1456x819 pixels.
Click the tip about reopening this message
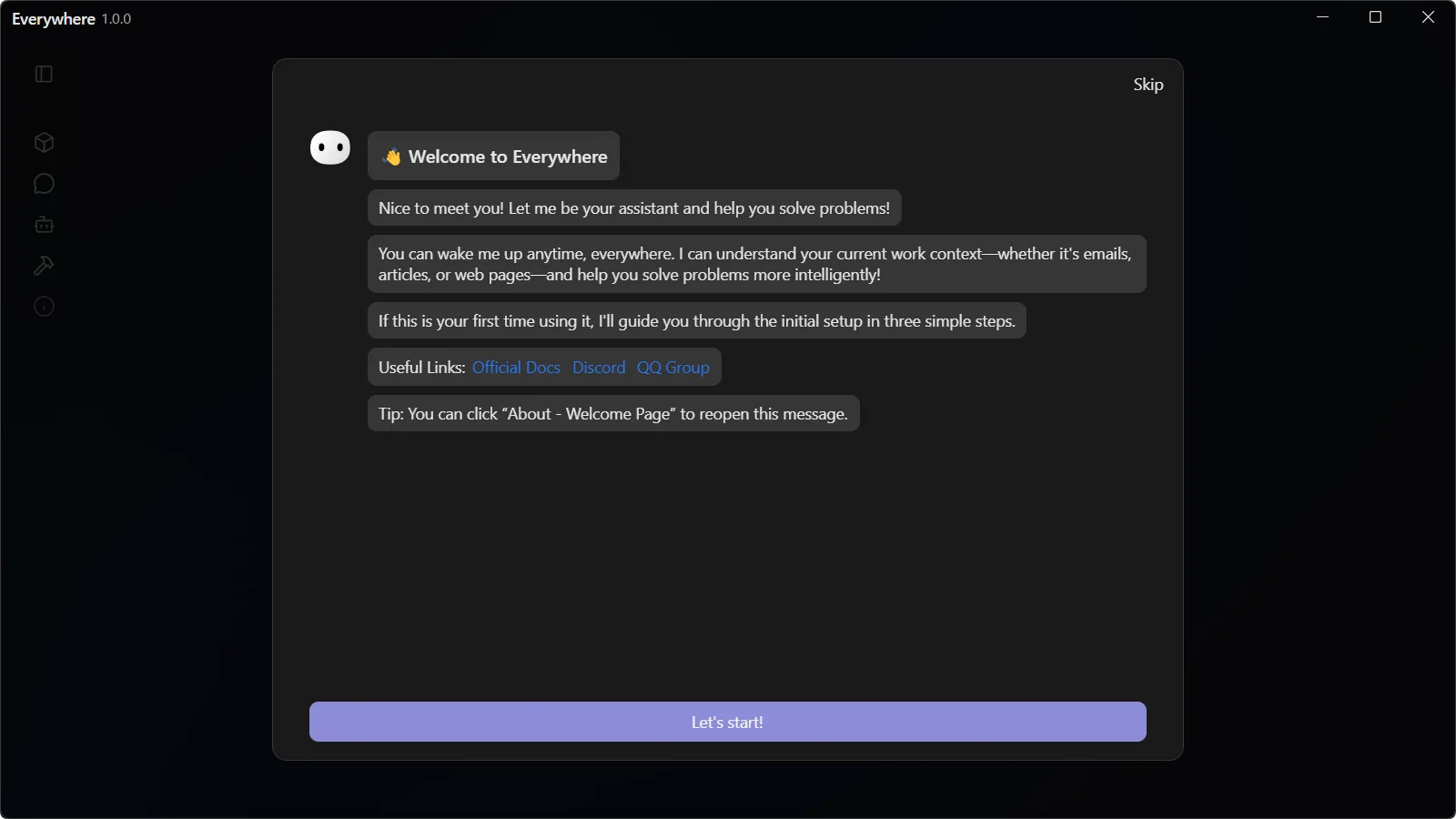pyautogui.click(x=612, y=414)
